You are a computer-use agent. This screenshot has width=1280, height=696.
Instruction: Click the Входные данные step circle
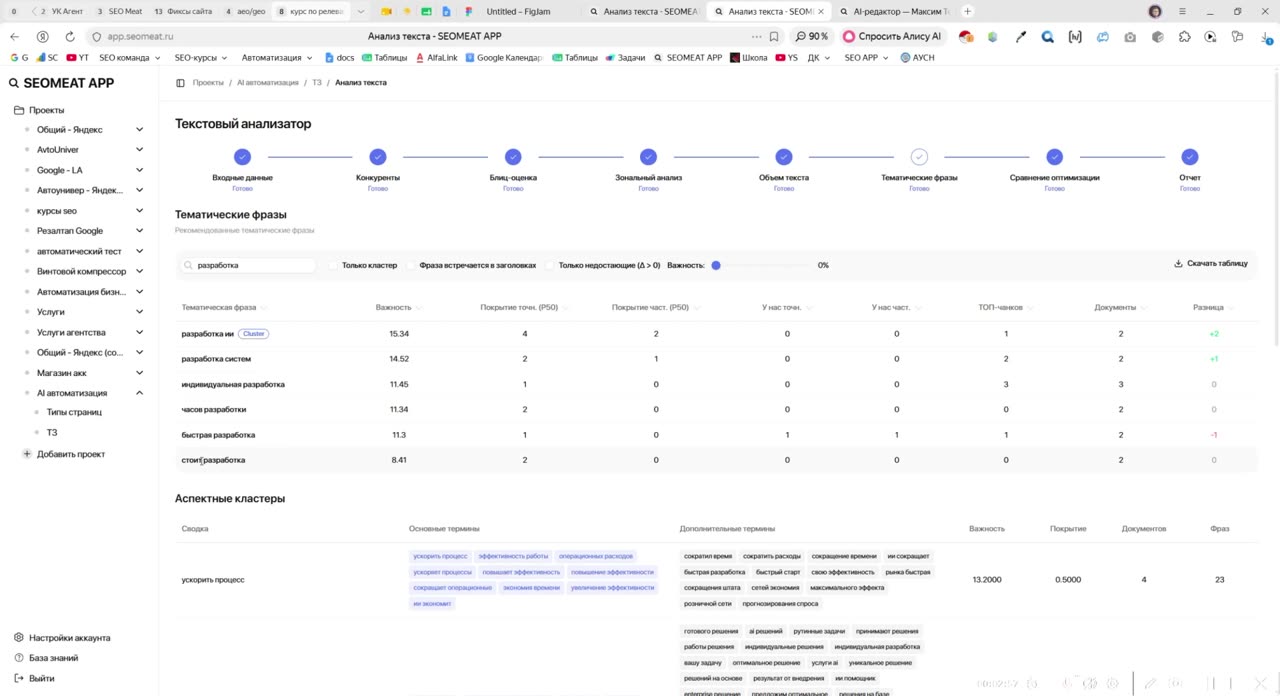(x=242, y=157)
